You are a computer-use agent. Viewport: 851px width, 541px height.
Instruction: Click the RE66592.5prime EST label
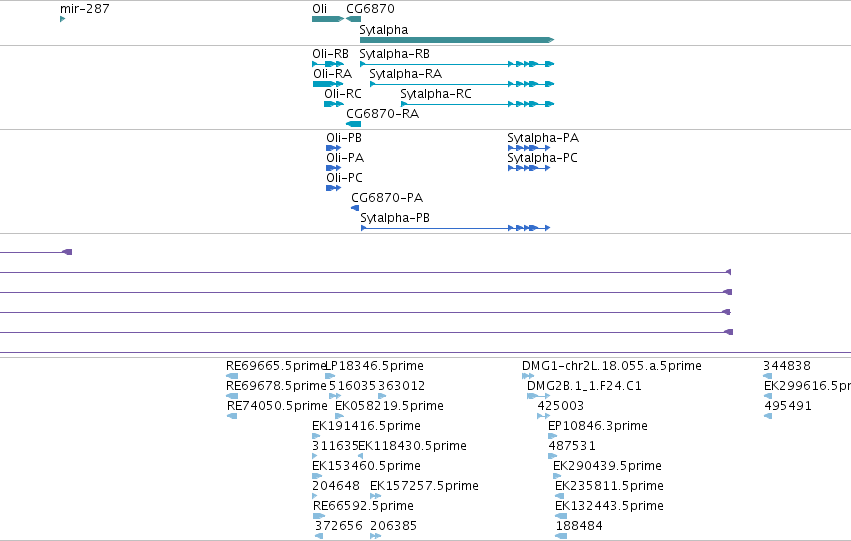[x=364, y=506]
